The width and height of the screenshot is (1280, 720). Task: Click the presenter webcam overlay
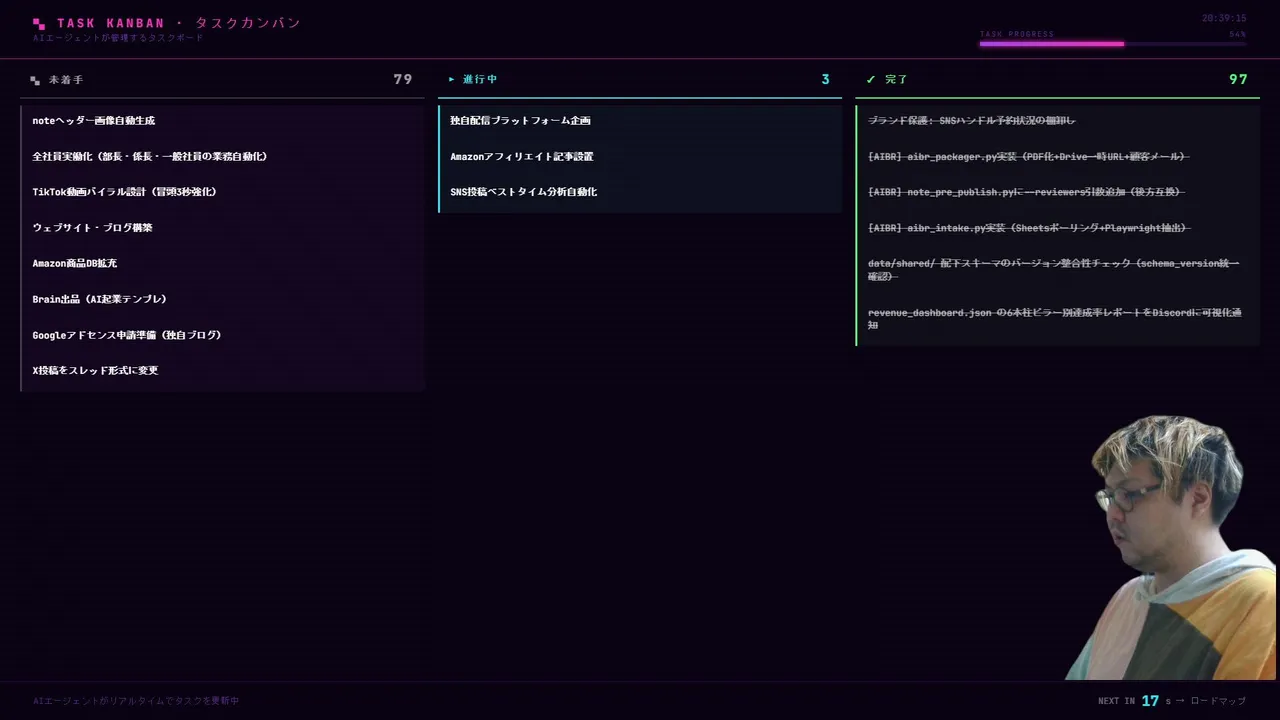(x=1170, y=548)
